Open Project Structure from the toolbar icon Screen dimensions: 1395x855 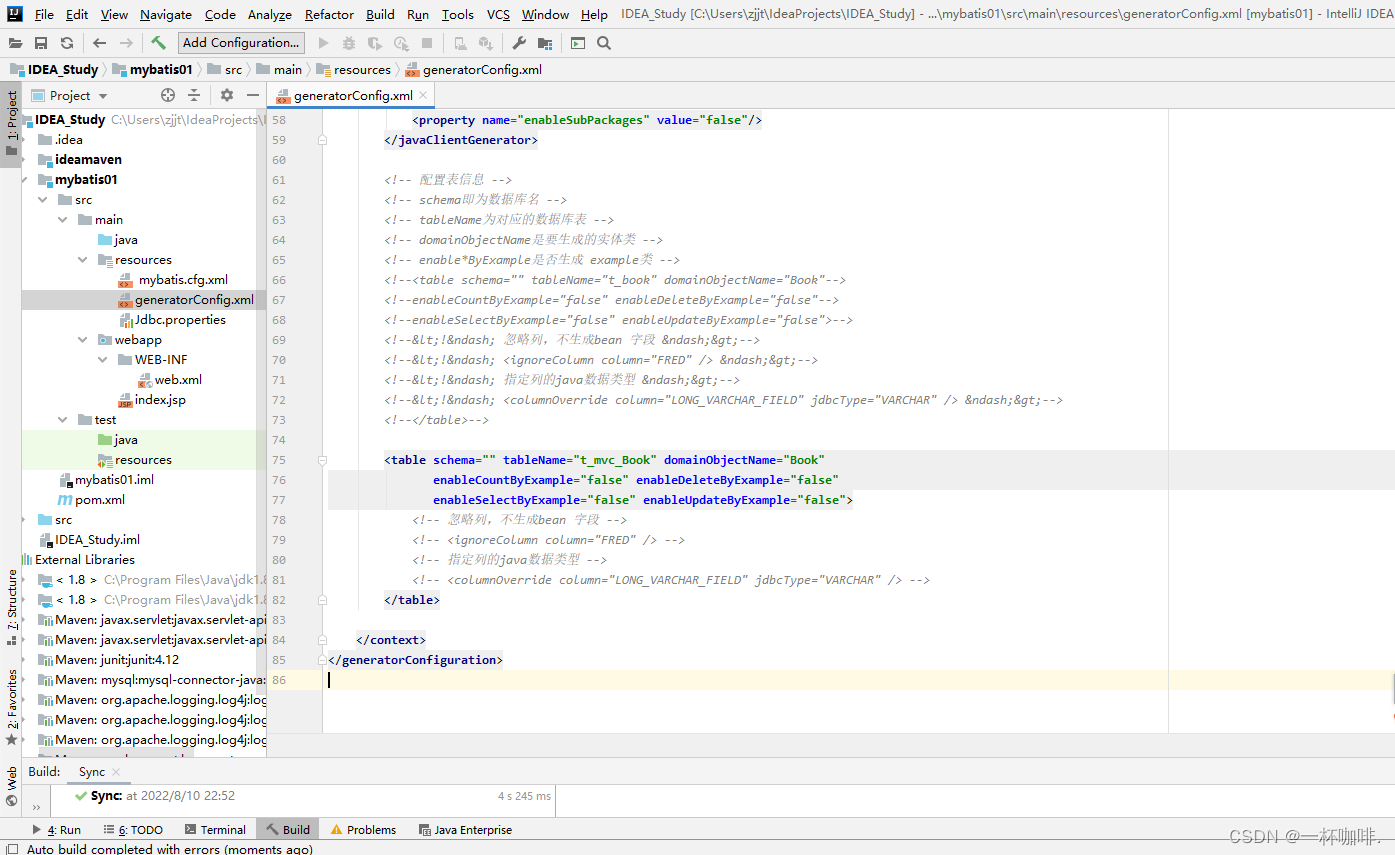(544, 43)
